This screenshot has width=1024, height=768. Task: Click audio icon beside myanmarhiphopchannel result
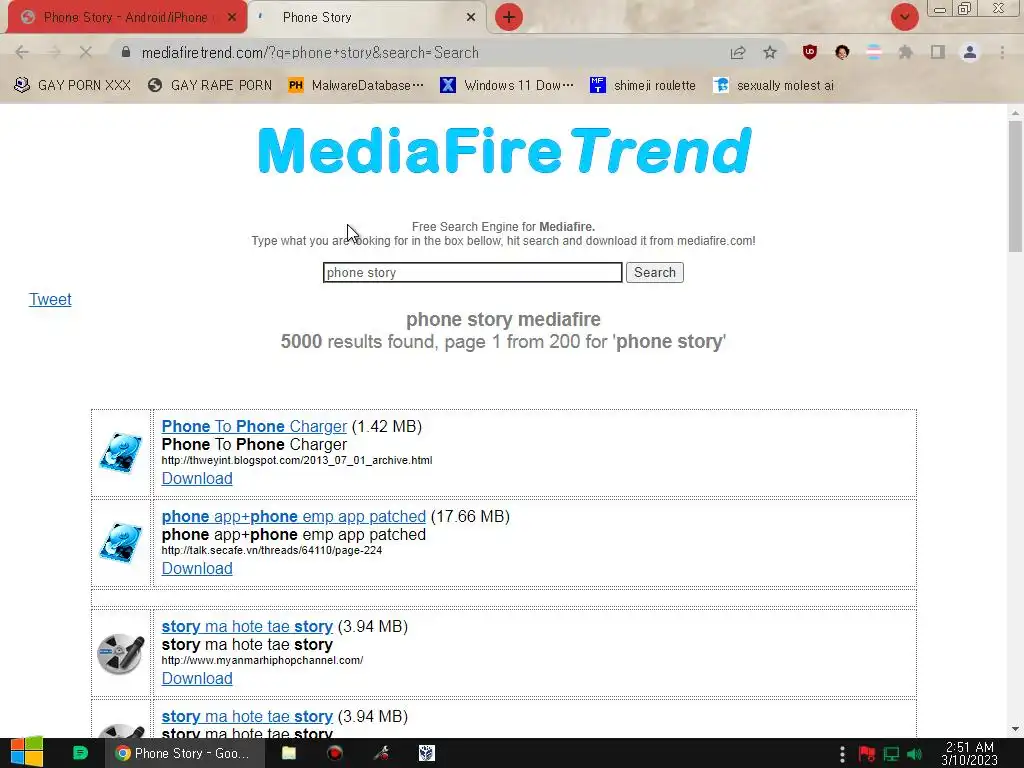[x=121, y=653]
